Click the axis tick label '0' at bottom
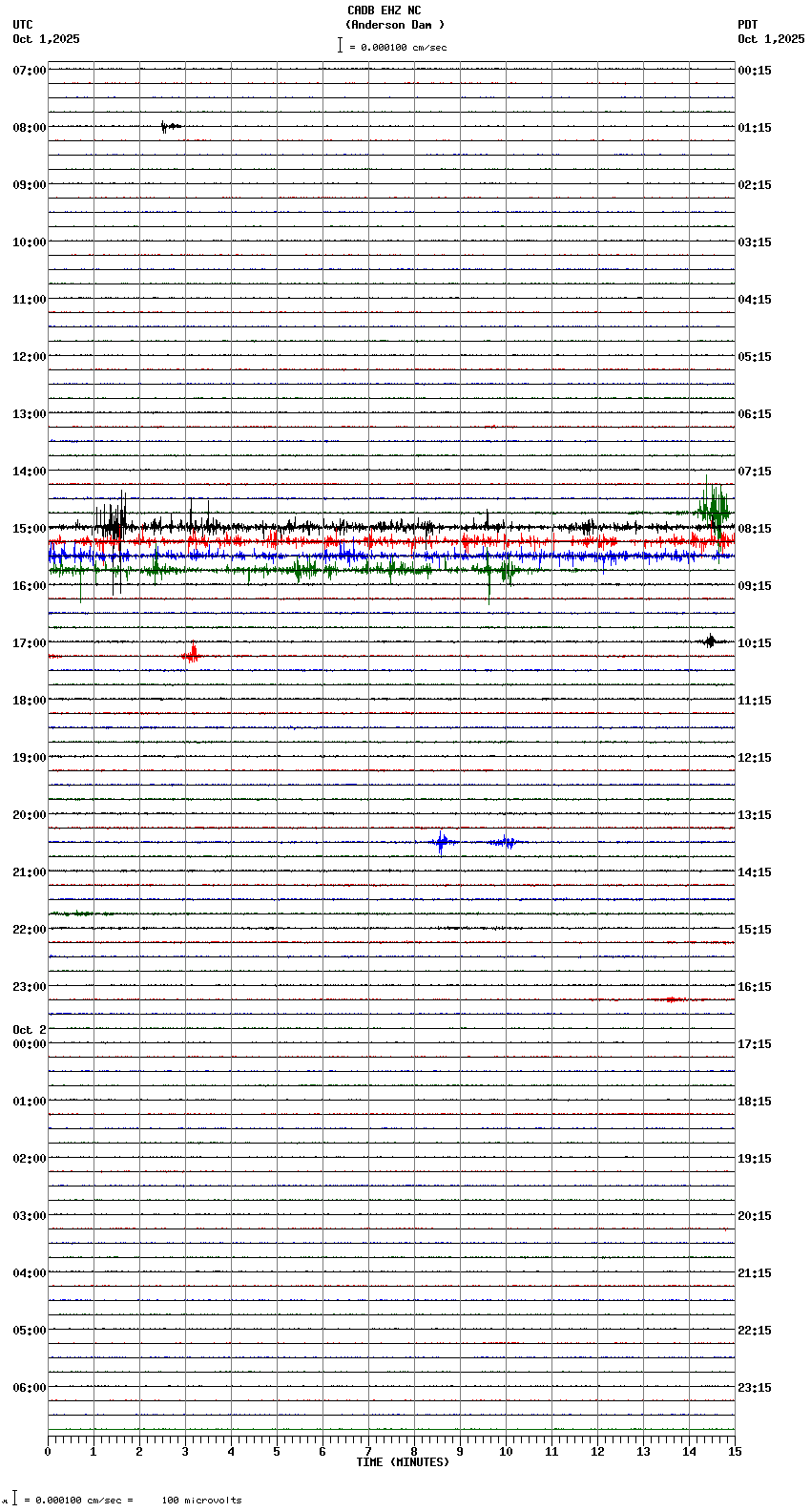Screen dimensions: 811x1512 point(48,1452)
